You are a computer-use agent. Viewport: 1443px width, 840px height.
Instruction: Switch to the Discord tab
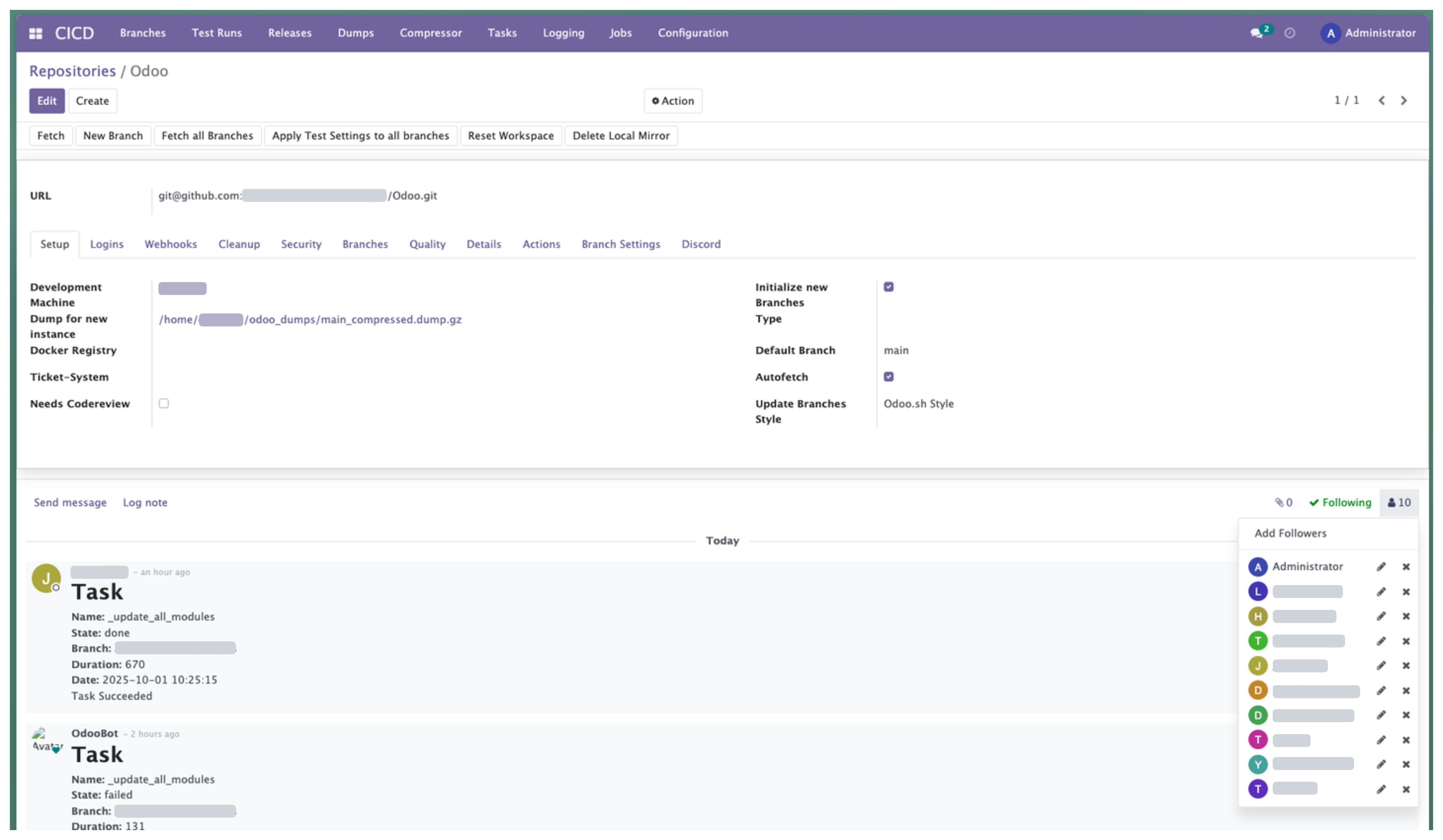(701, 244)
